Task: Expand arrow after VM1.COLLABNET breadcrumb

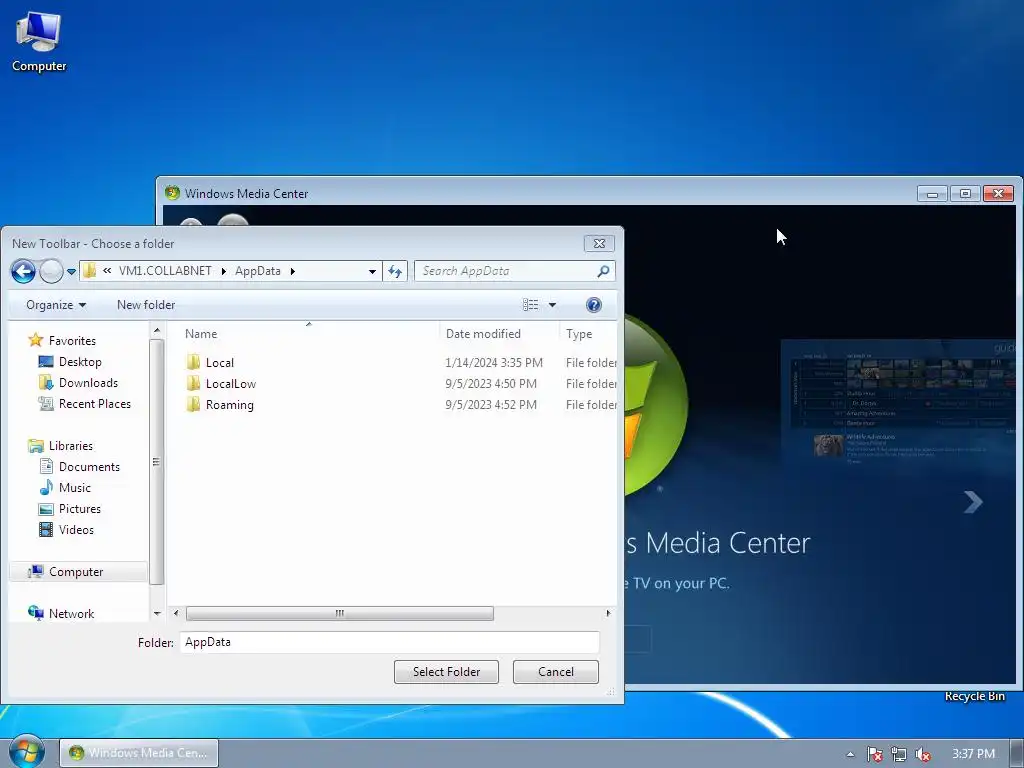Action: (x=223, y=271)
